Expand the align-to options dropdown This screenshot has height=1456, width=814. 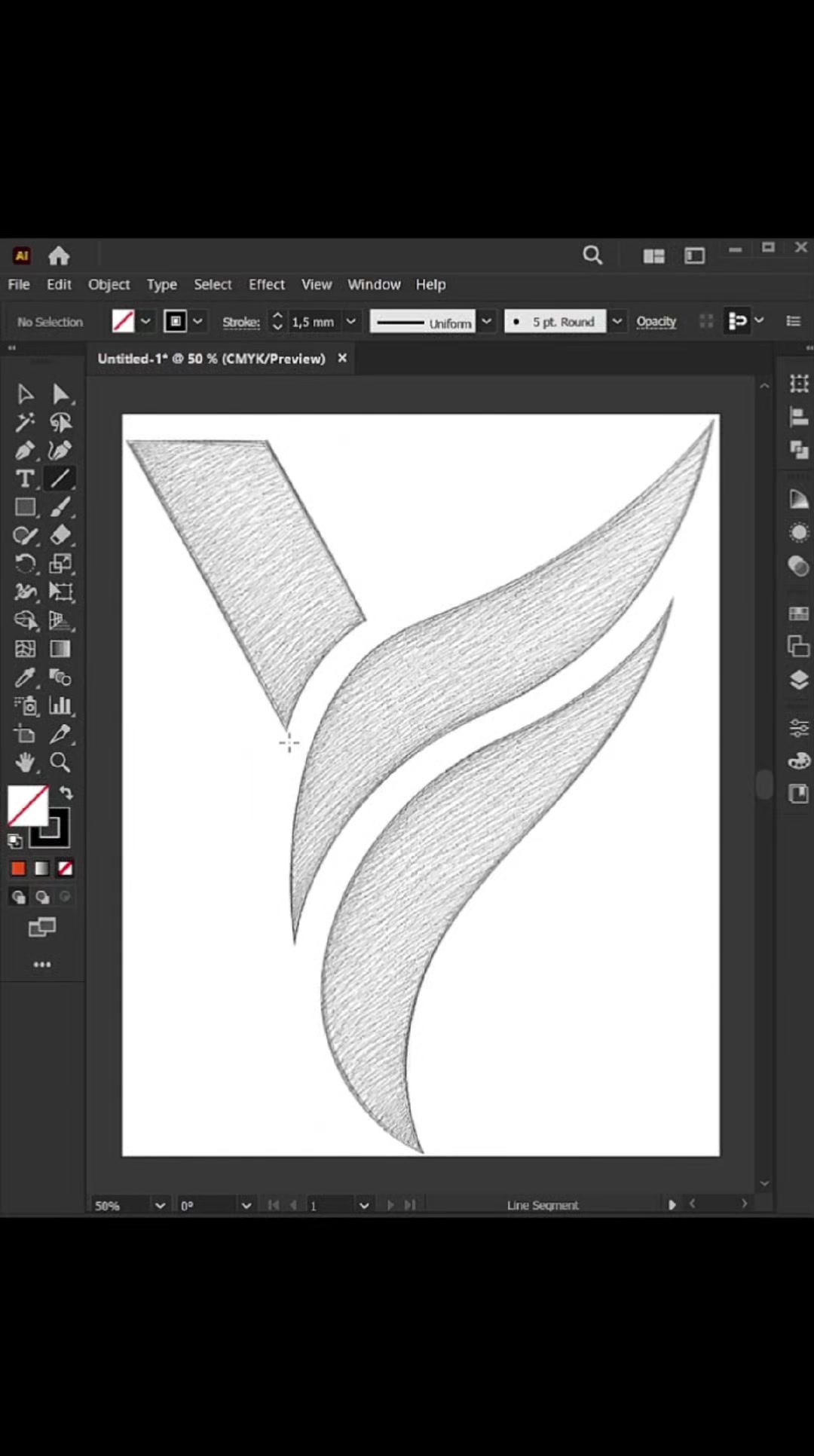pos(759,320)
